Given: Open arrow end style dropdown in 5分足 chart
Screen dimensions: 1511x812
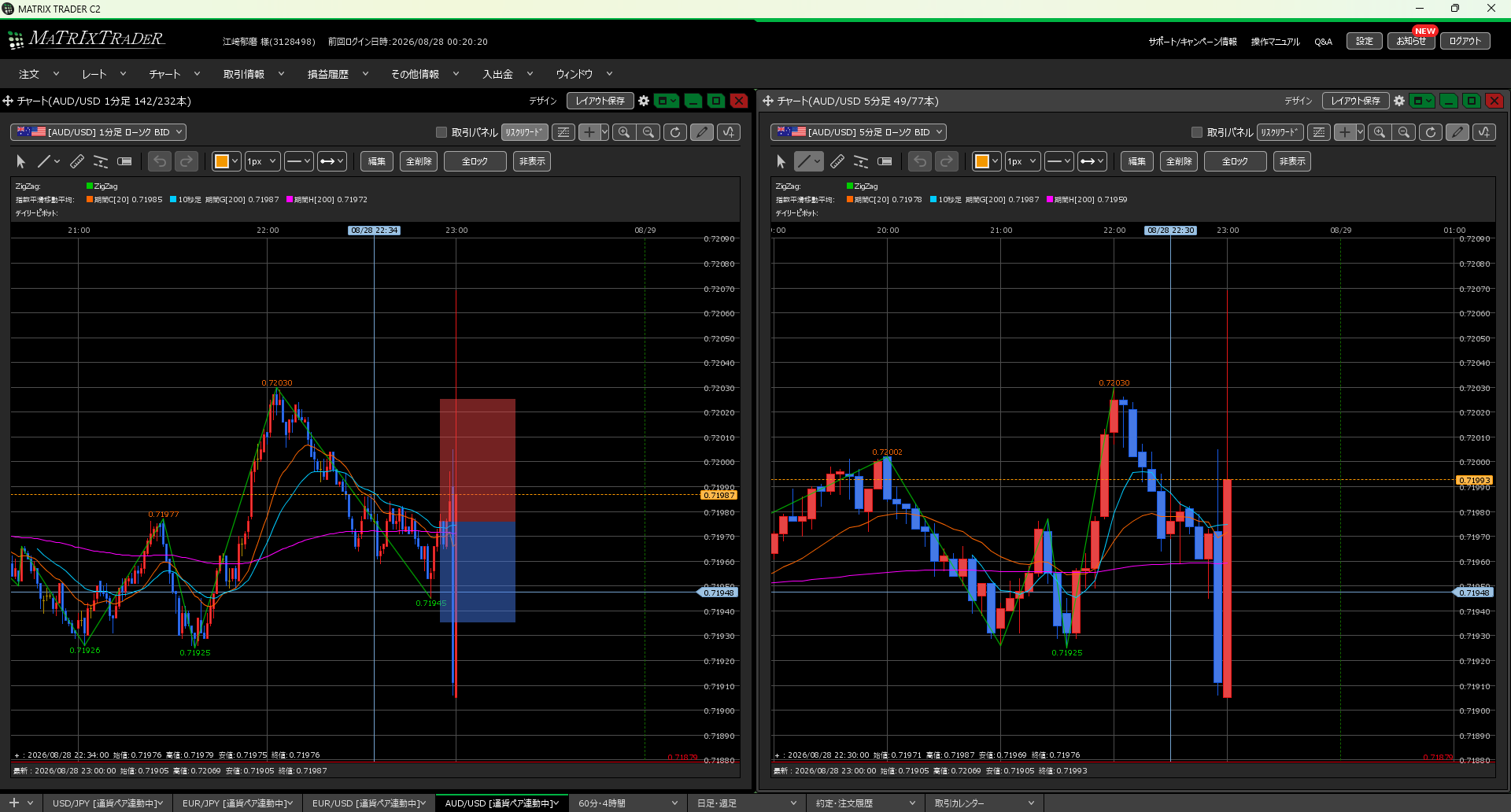Looking at the screenshot, I should coord(1092,161).
